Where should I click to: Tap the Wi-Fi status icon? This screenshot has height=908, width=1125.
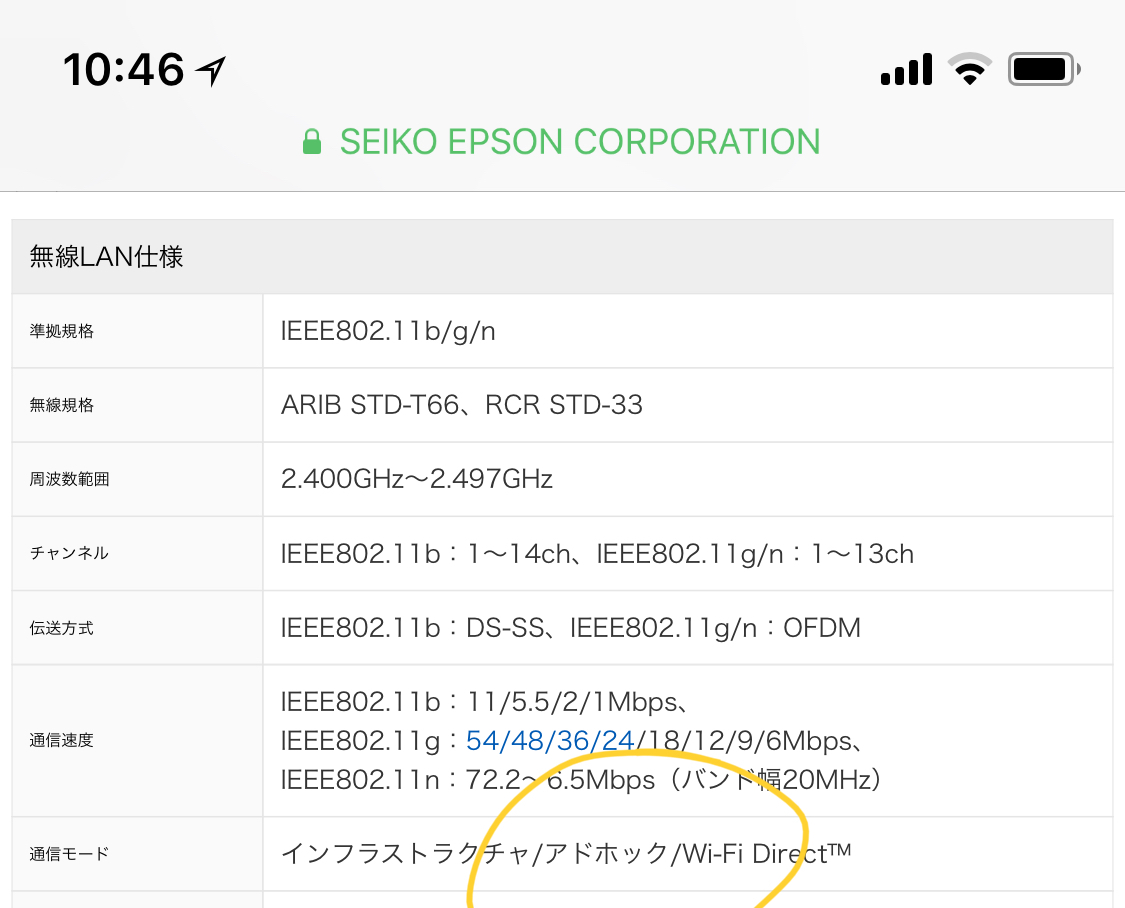tap(969, 70)
